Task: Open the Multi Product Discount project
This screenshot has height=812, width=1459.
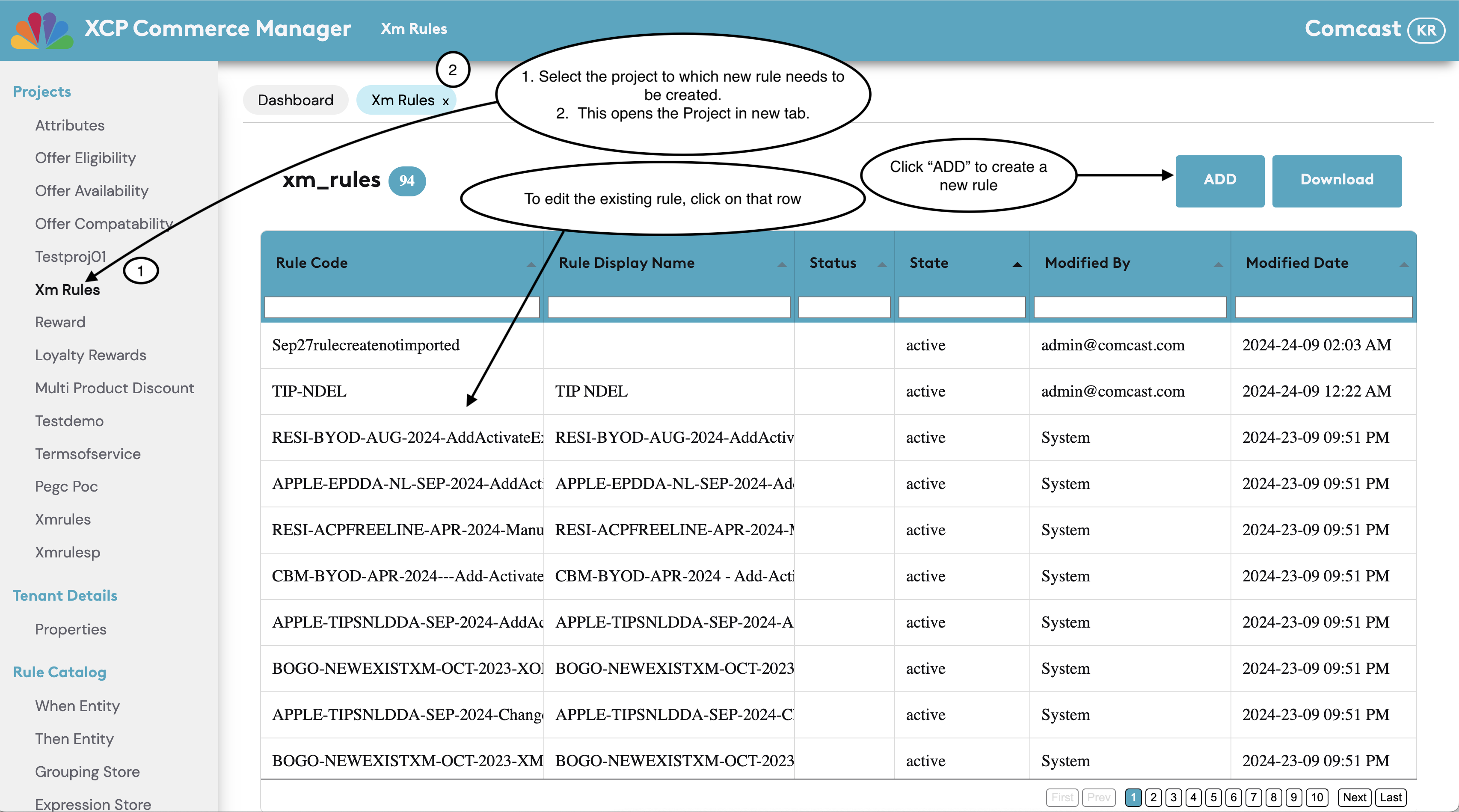Action: click(114, 388)
